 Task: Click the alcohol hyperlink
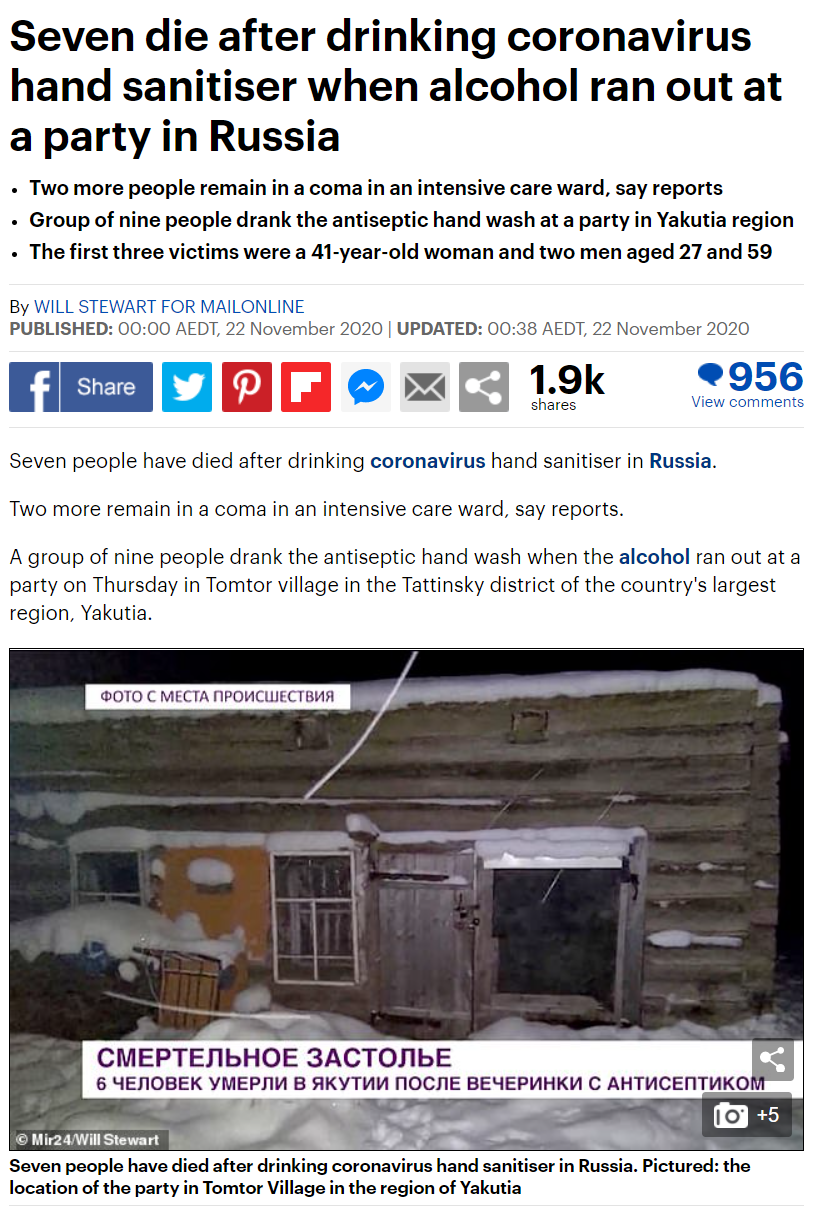[x=654, y=557]
